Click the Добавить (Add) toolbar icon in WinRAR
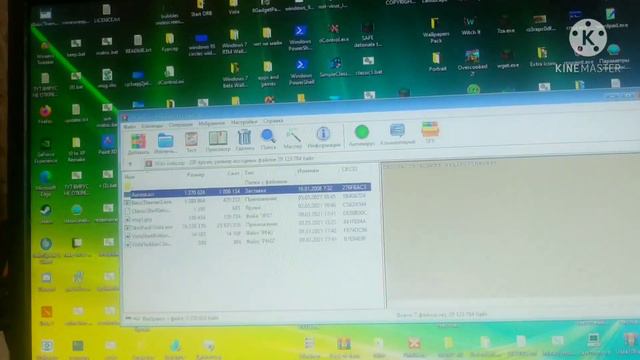Screen dimensions: 640x360 (x=138, y=142)
